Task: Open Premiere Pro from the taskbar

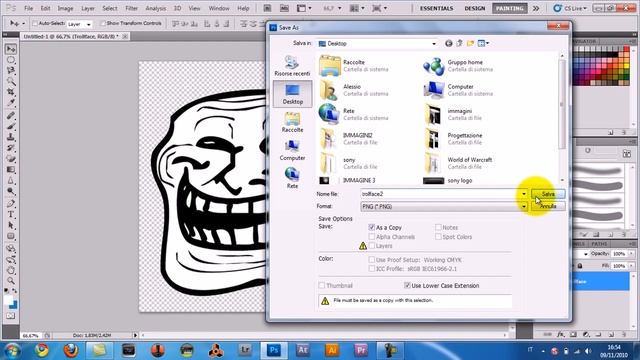Action: (x=361, y=350)
